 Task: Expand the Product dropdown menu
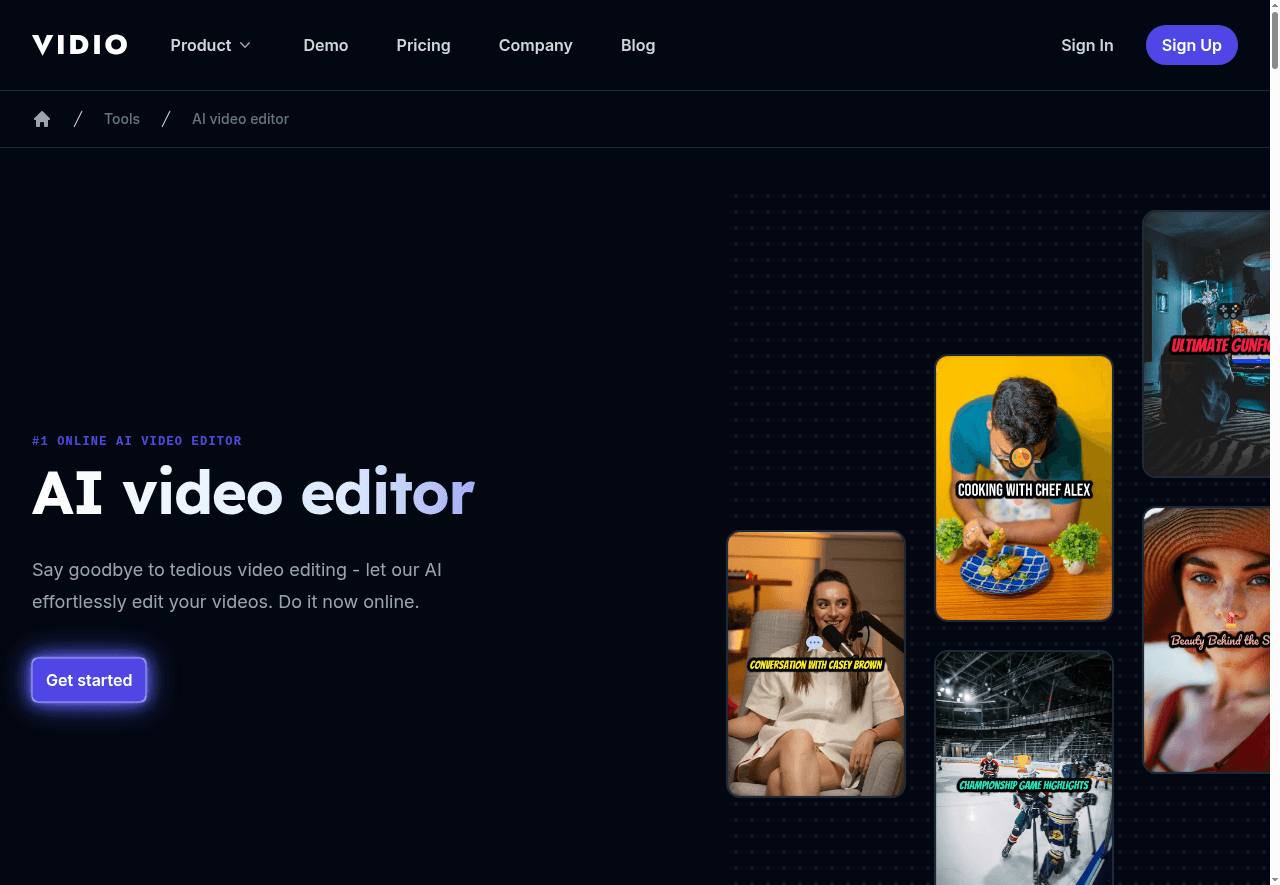(210, 45)
